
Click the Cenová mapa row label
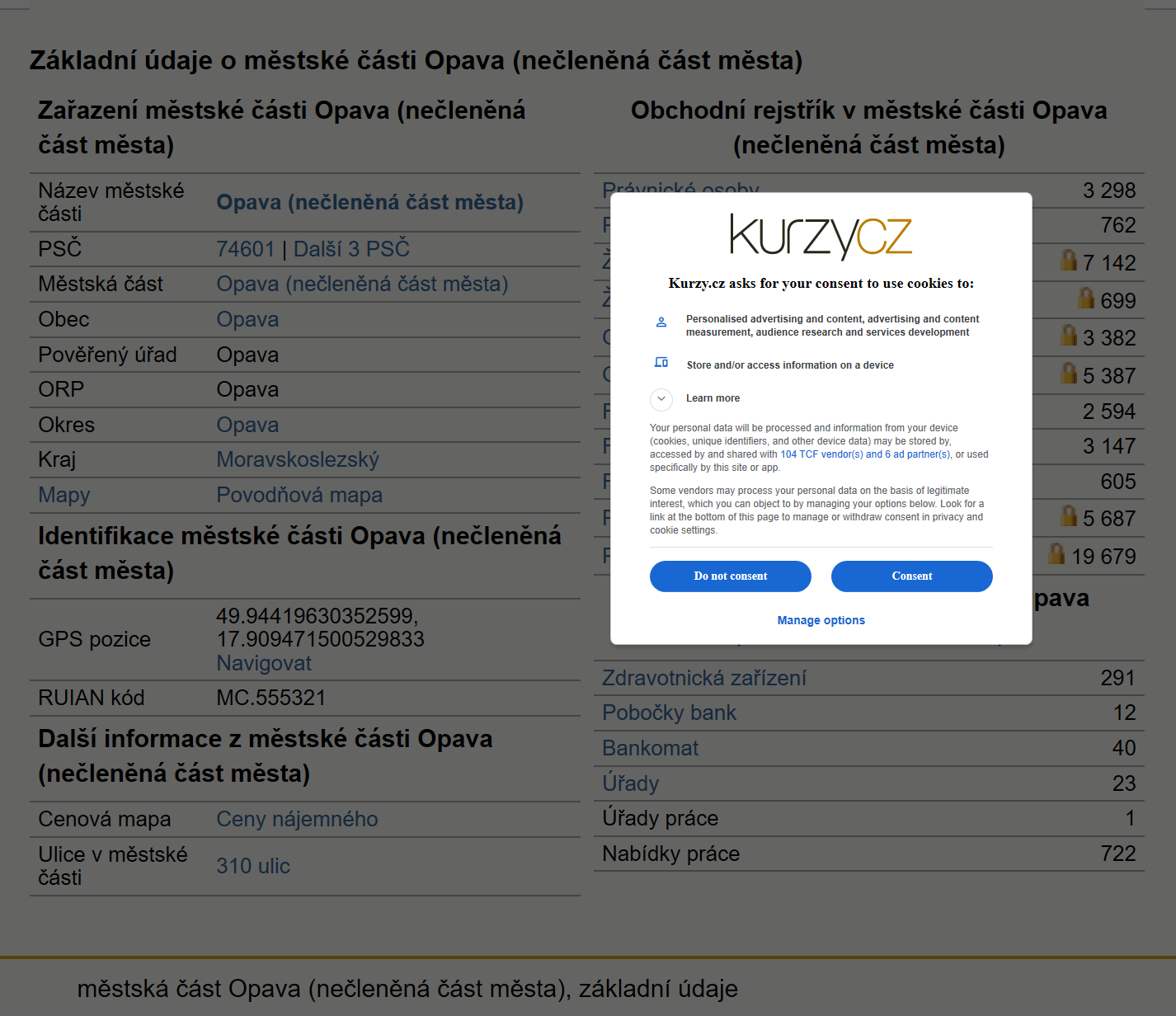pyautogui.click(x=105, y=820)
